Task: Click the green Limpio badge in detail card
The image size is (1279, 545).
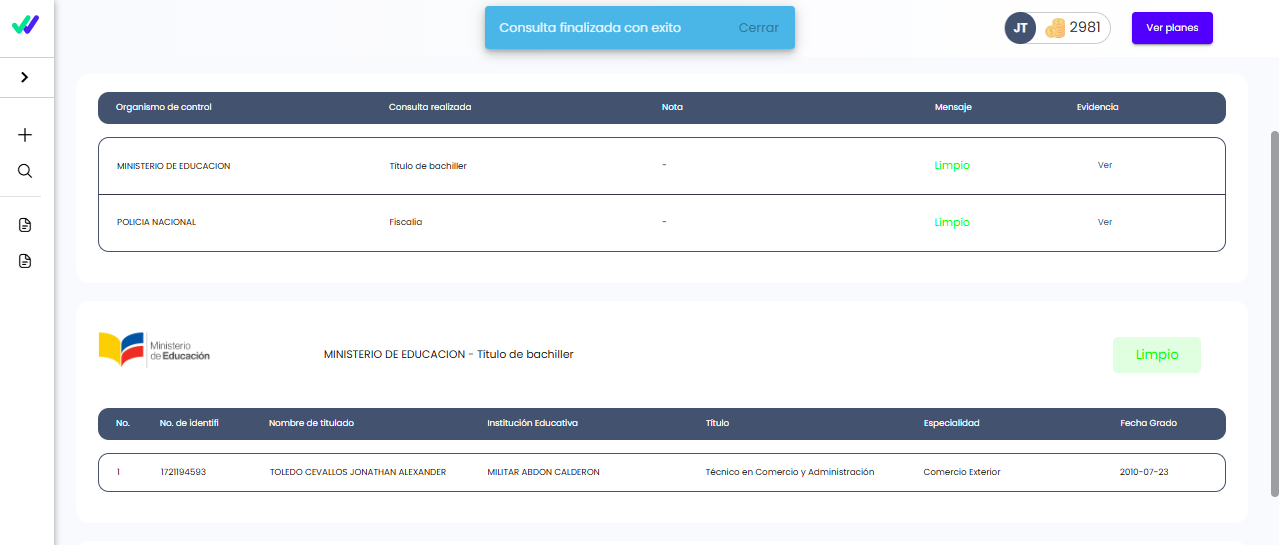Action: [1157, 355]
